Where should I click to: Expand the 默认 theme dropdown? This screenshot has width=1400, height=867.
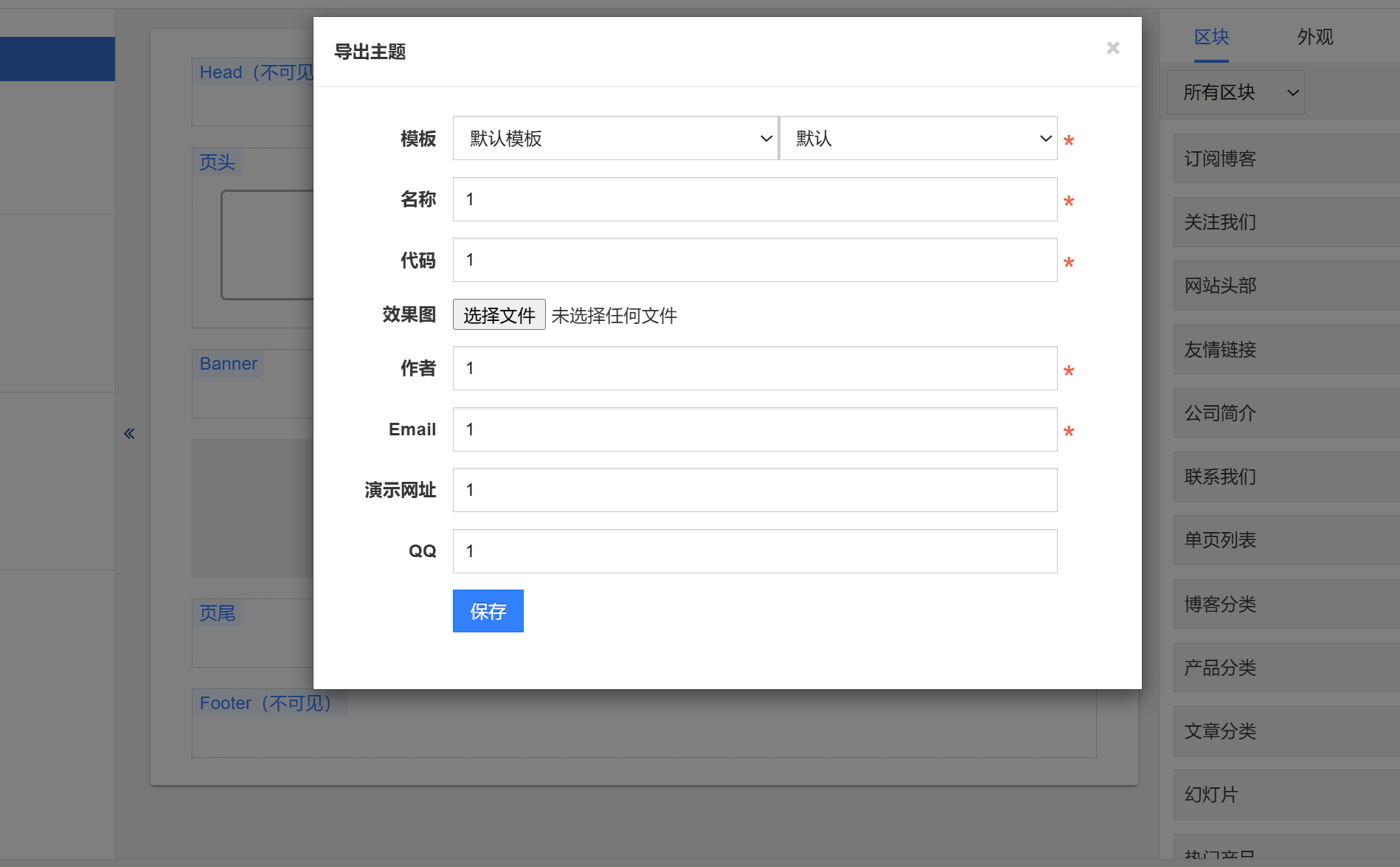[x=918, y=139]
